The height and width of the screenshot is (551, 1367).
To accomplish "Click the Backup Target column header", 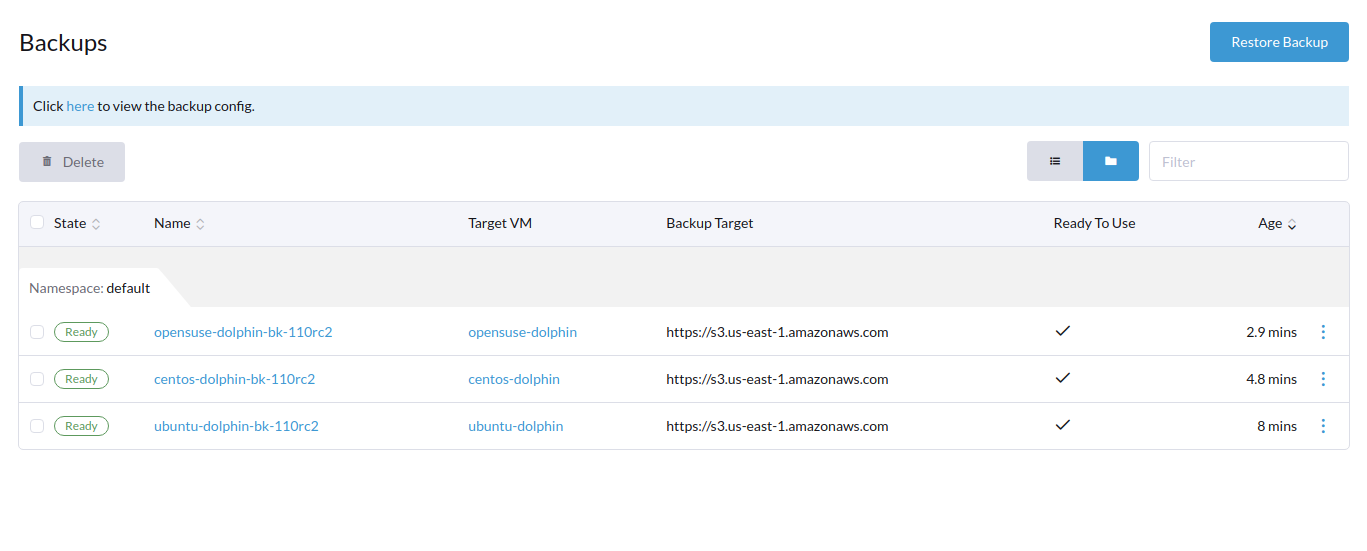I will [710, 223].
